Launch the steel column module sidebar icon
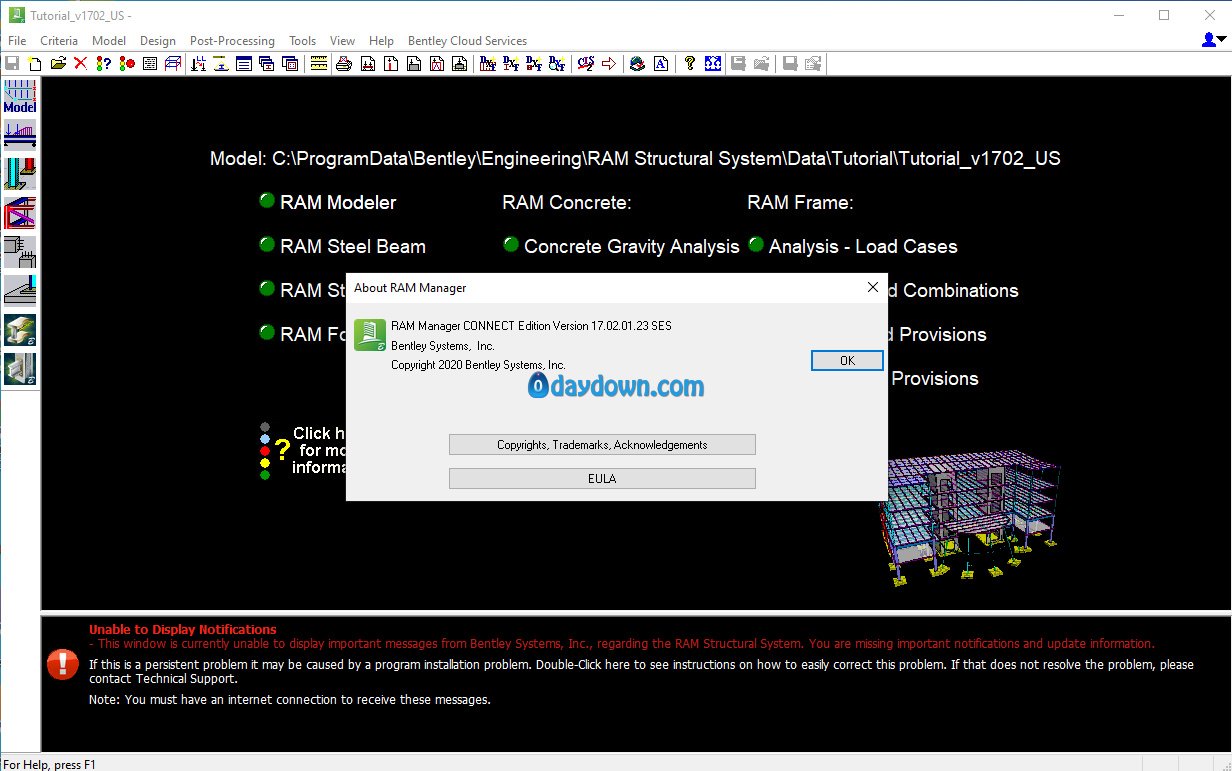1232x771 pixels. [x=20, y=174]
